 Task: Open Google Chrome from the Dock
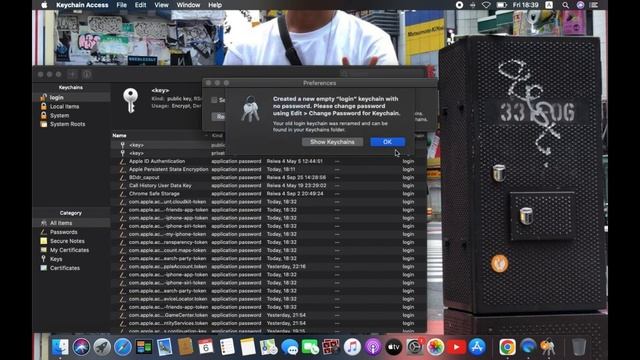point(507,347)
